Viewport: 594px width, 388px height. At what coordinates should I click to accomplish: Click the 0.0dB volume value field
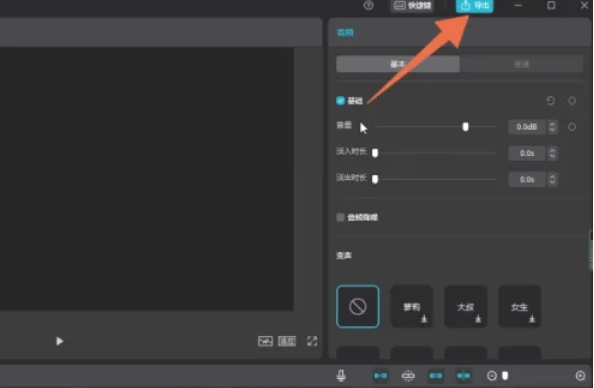[x=527, y=127]
